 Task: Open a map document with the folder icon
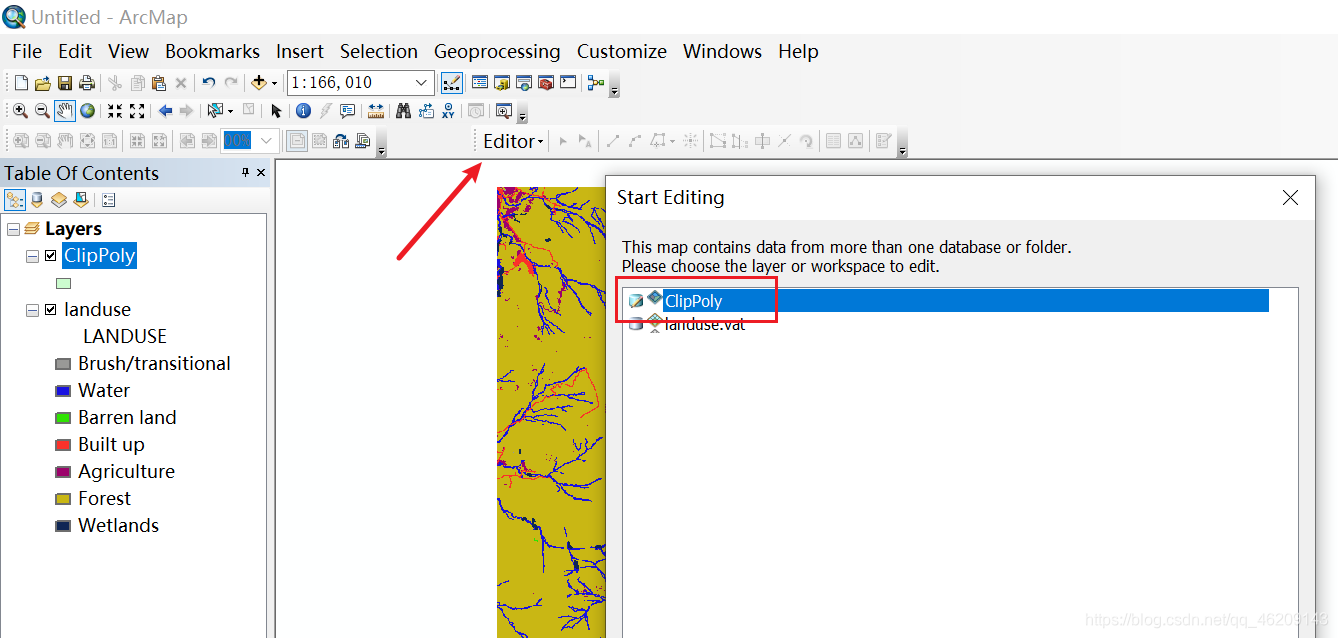(x=43, y=83)
